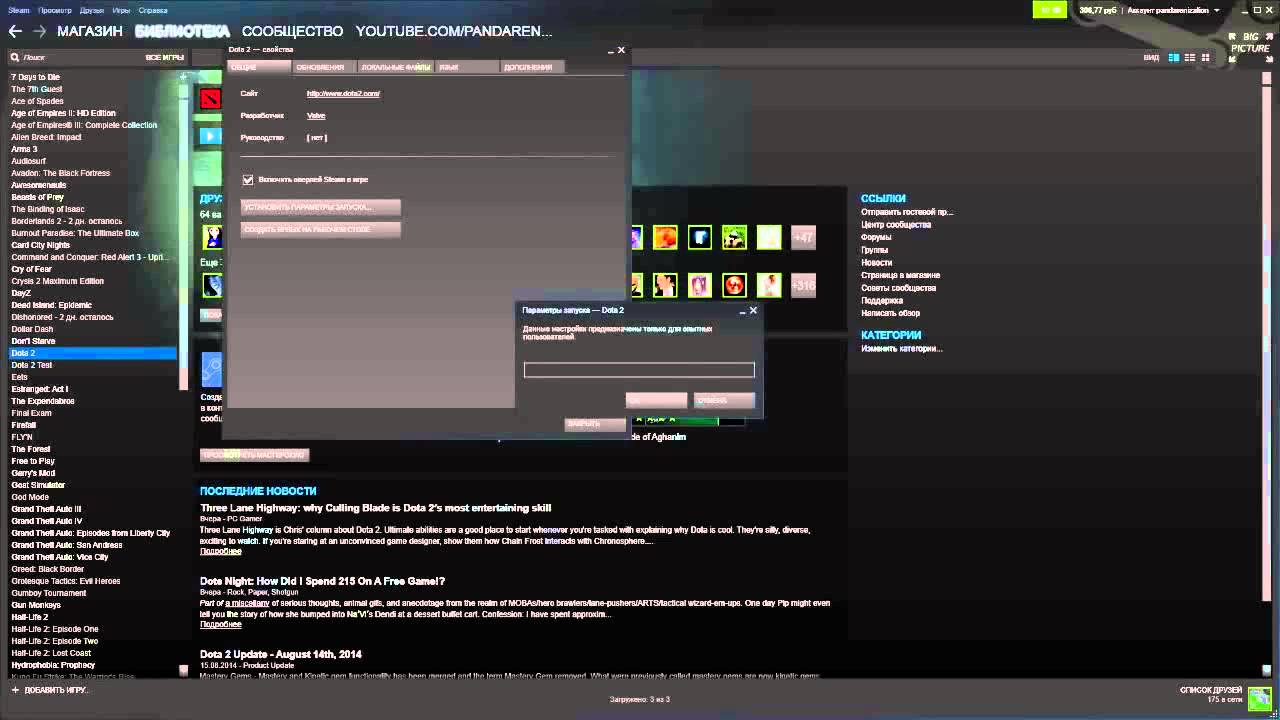Image resolution: width=1280 pixels, height=720 pixels.
Task: Click ЗАКРЫТЬ in Dota 2 properties
Action: point(595,424)
